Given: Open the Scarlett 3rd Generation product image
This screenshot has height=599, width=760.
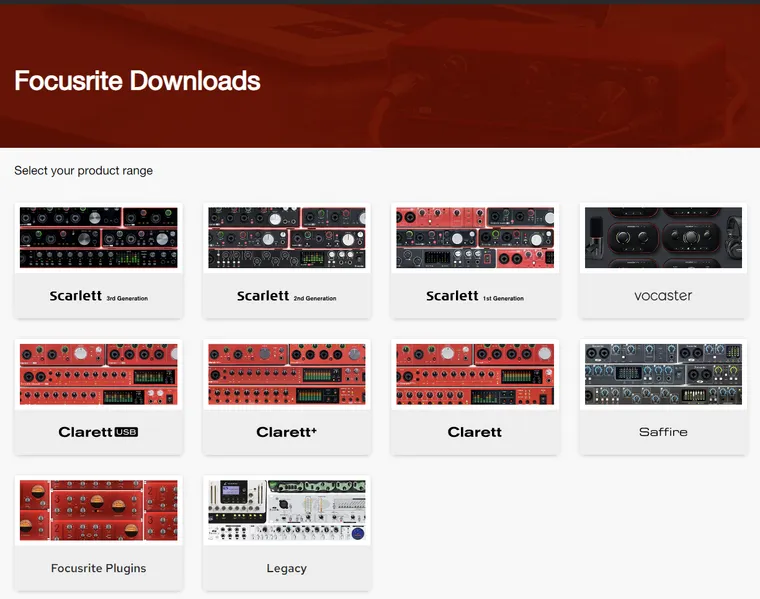Looking at the screenshot, I should [98, 237].
